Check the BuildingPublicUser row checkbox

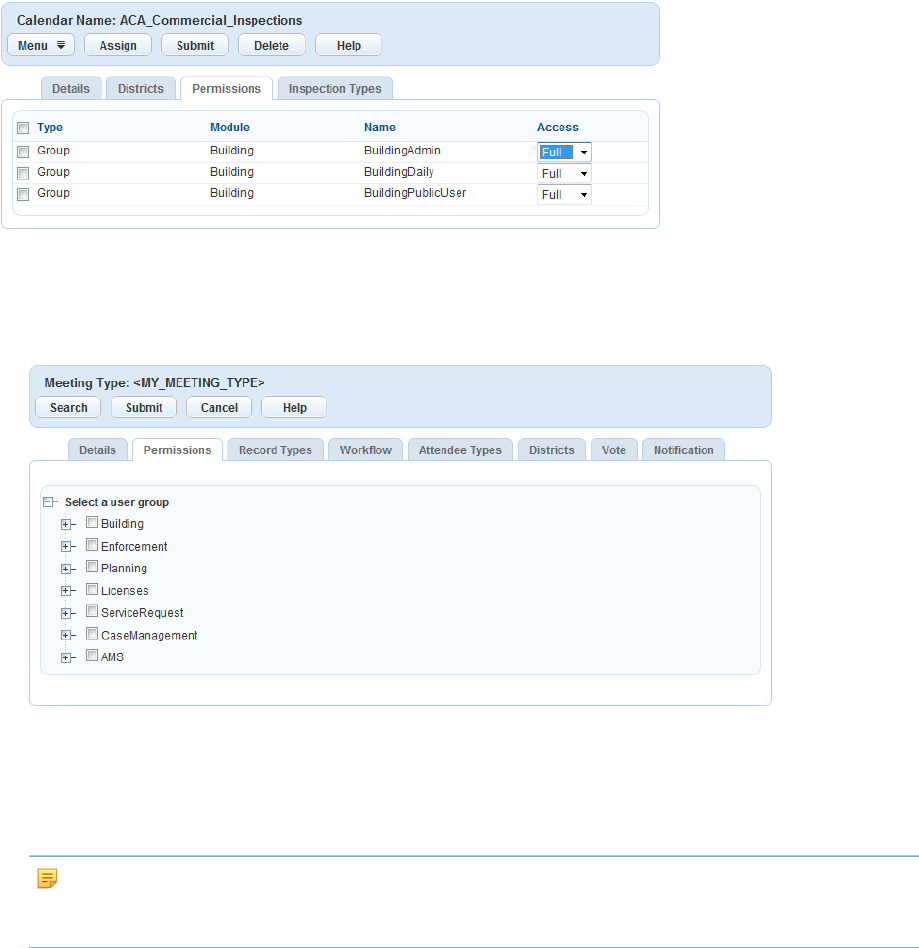(23, 194)
